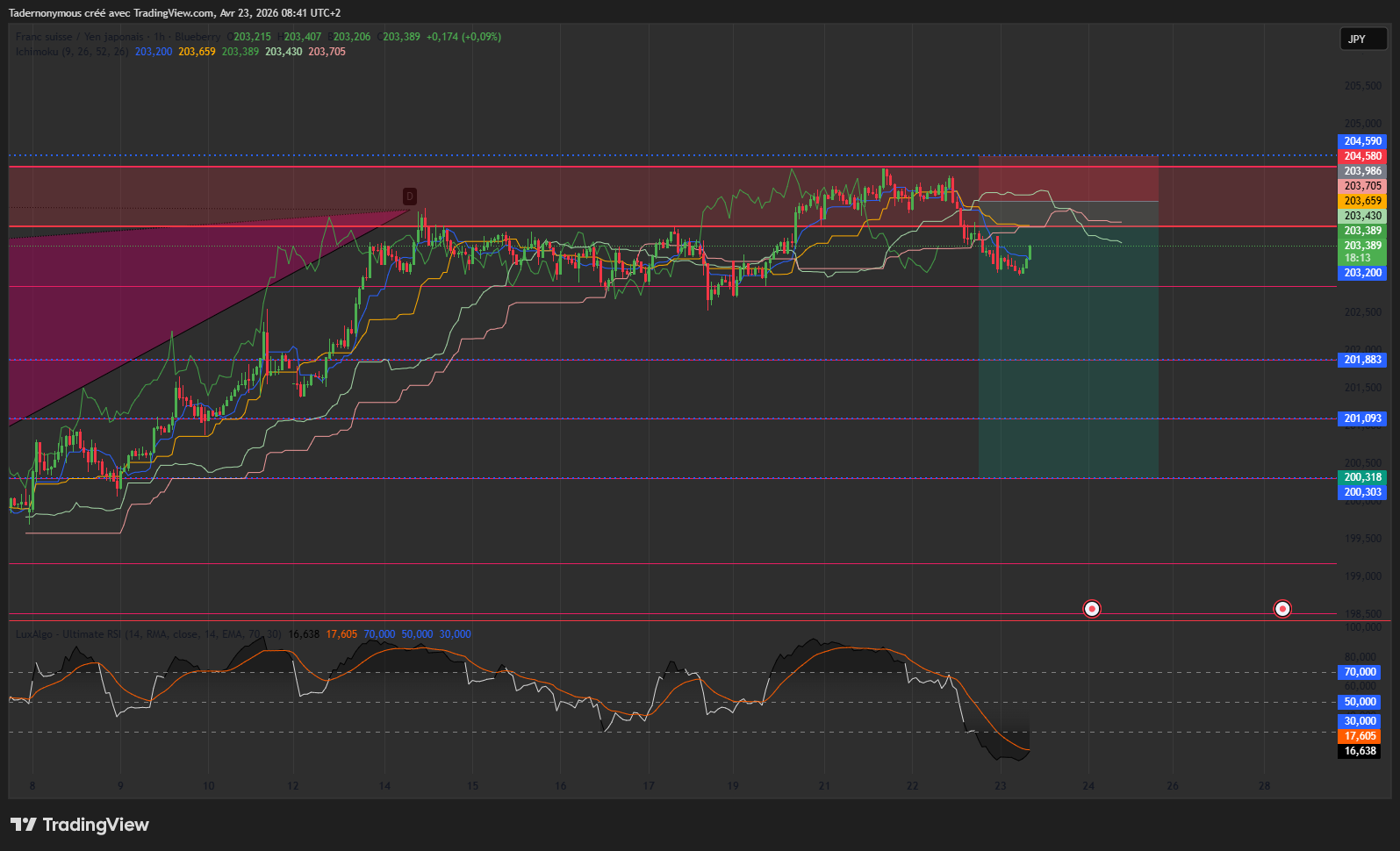Click date label 17 on time axis

pos(649,786)
